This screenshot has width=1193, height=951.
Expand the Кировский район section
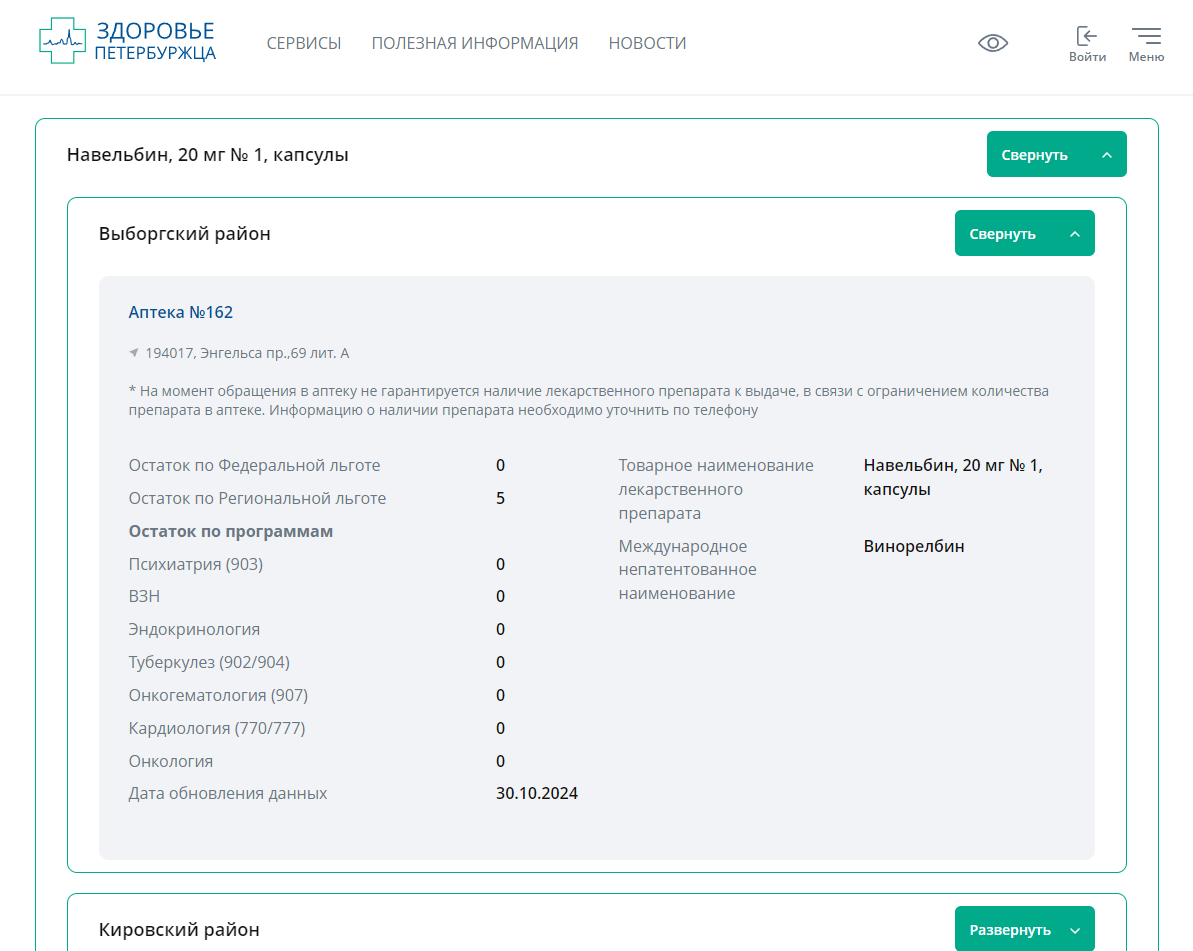[x=1024, y=929]
